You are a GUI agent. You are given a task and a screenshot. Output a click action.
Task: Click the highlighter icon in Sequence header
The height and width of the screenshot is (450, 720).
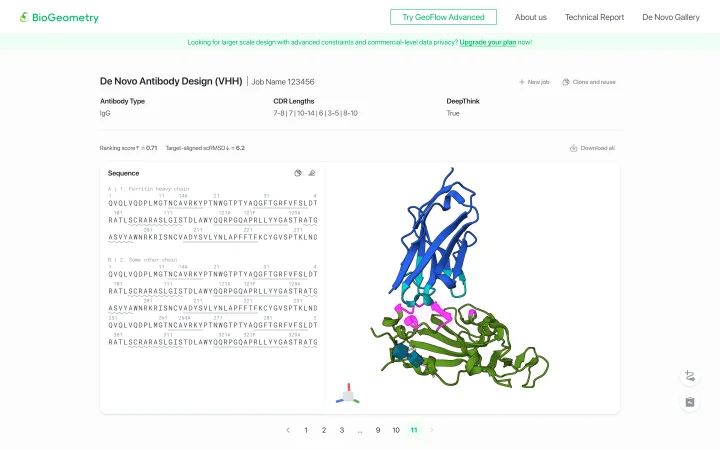point(312,173)
